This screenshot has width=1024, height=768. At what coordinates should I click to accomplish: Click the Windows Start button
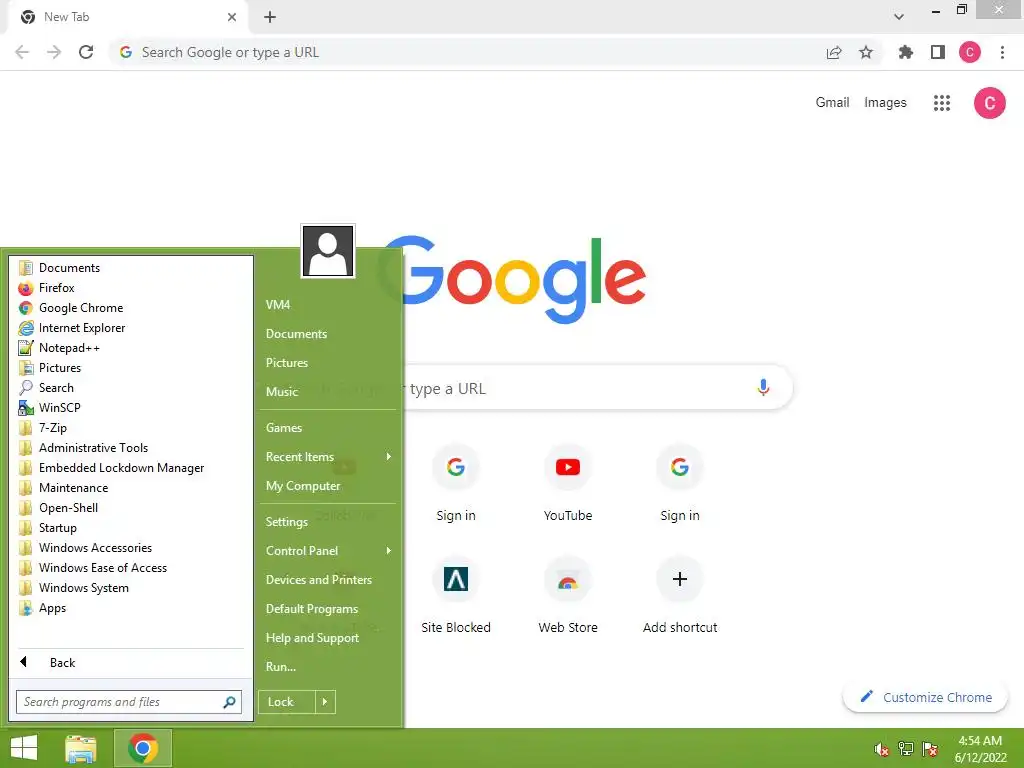coord(24,748)
